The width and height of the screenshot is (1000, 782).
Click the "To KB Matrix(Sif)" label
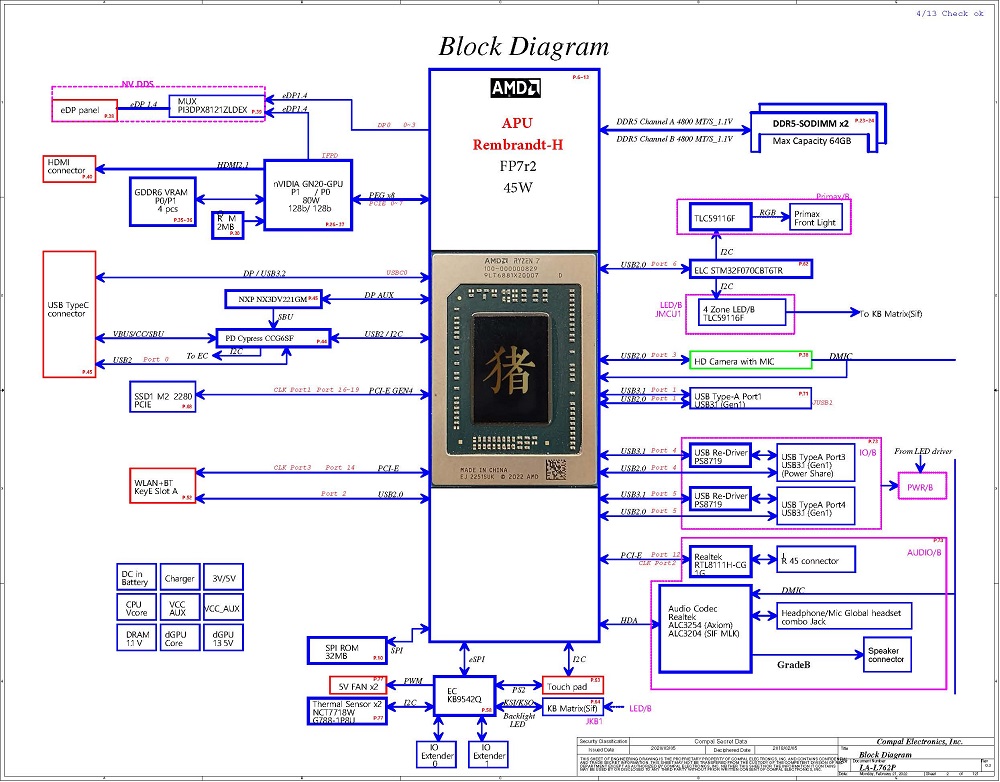tap(890, 313)
